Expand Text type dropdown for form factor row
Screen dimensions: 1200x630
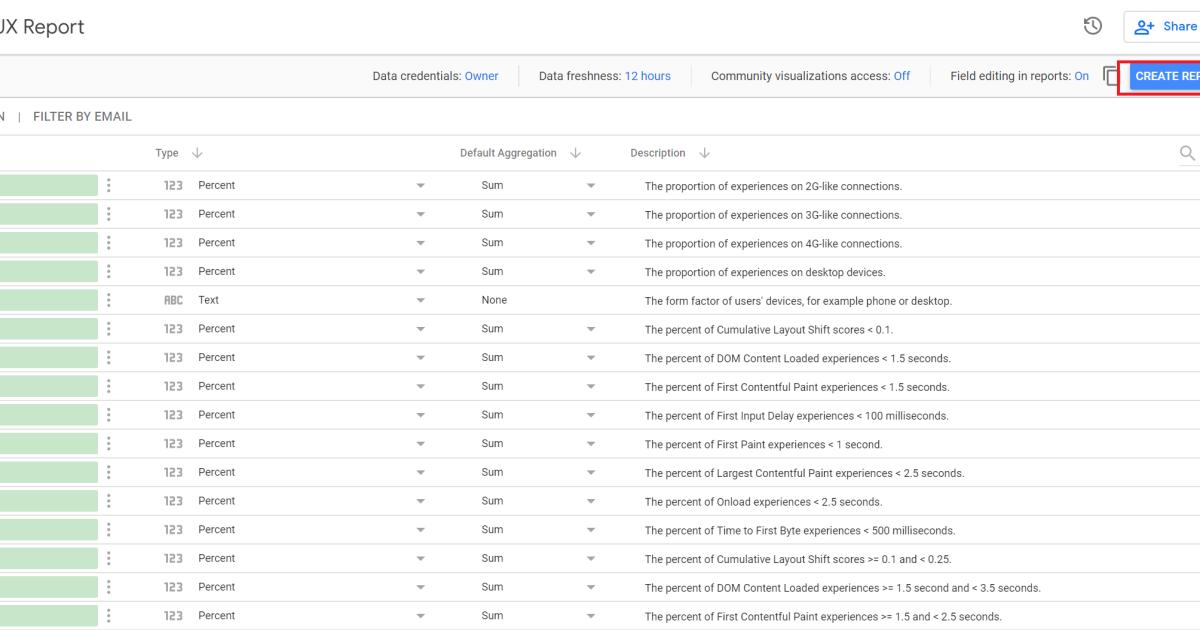pyautogui.click(x=420, y=300)
